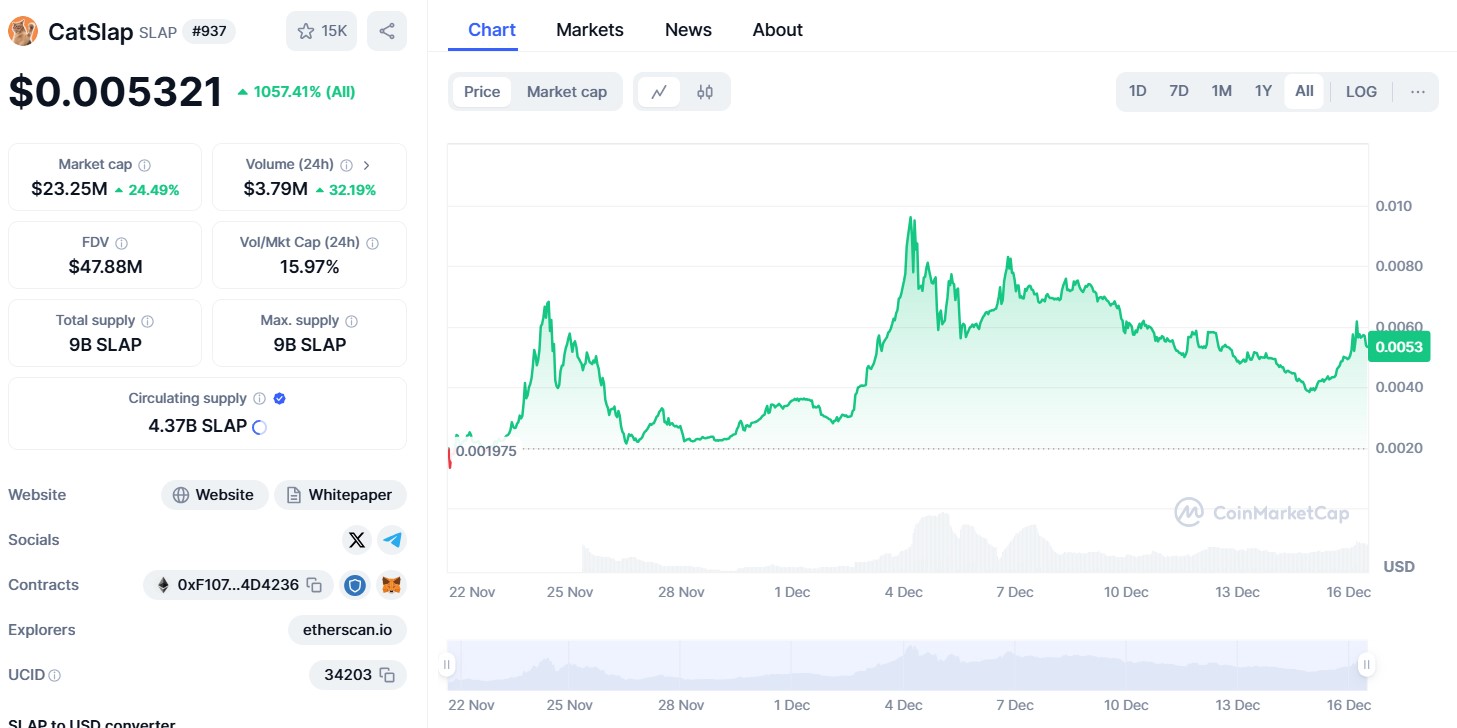Click the mini chart range navigator
Screen dimensions: 1457x728
(907, 665)
